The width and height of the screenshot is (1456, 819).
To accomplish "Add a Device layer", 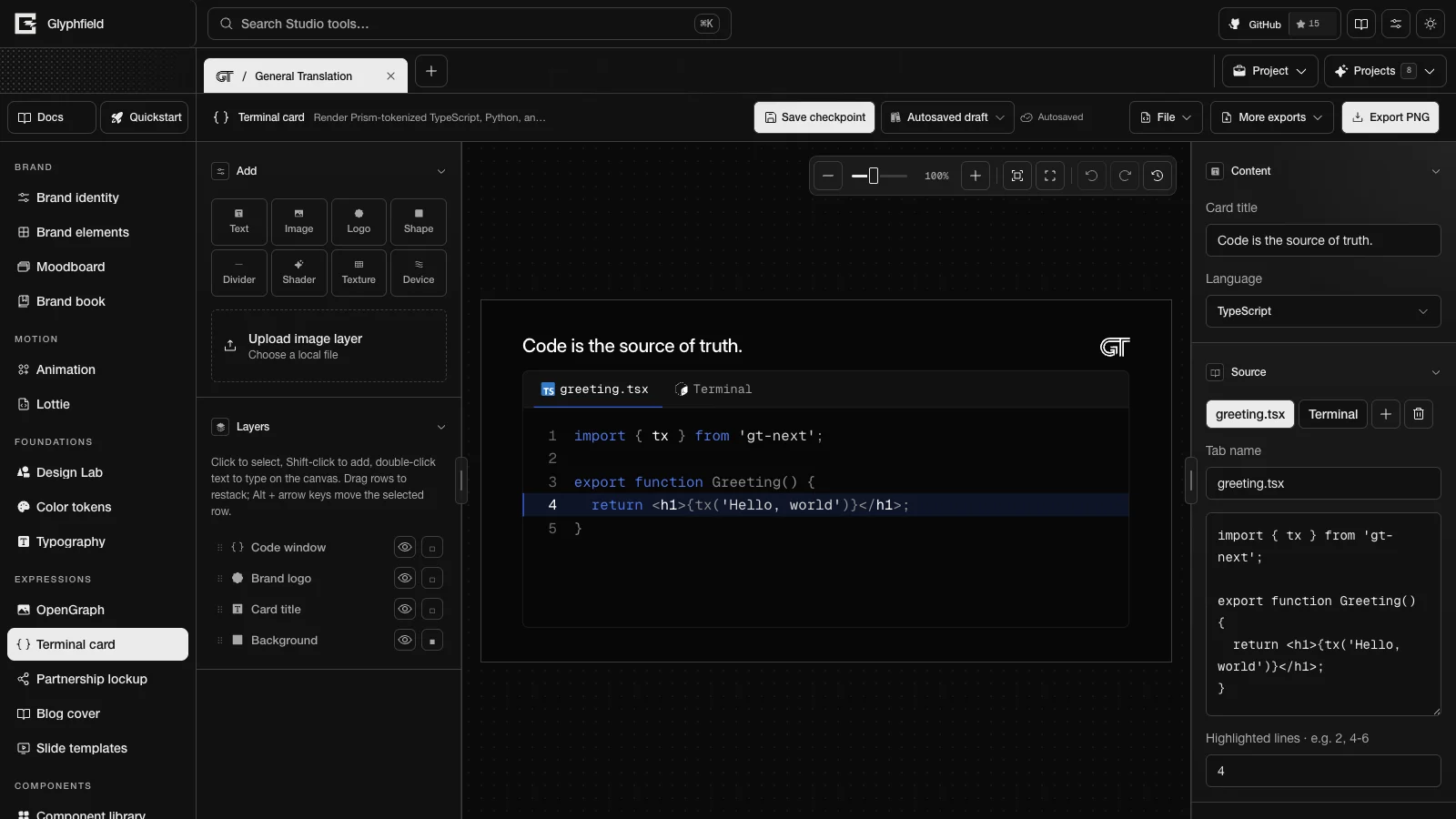I will pos(419,273).
